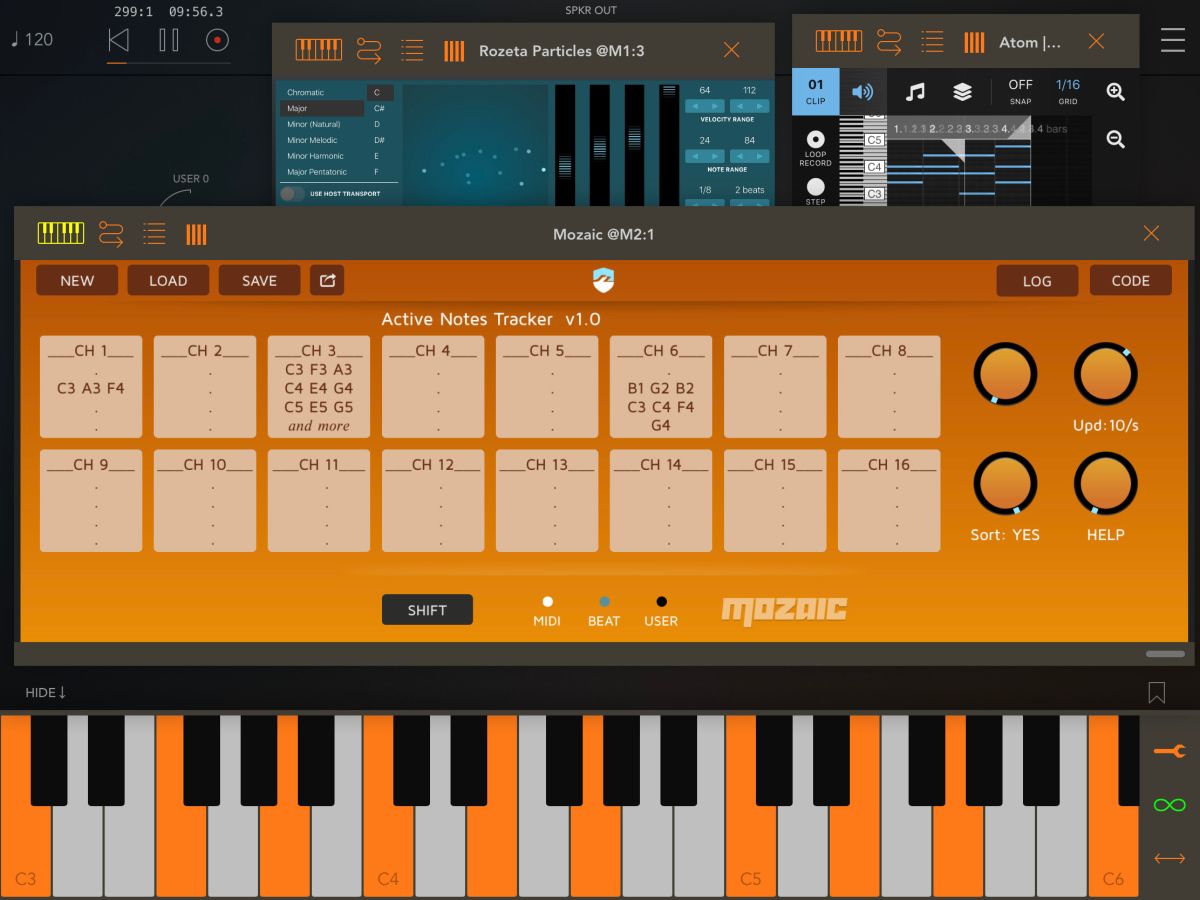Toggle the speaker audition icon in Atom
The width and height of the screenshot is (1200, 900).
tap(862, 92)
